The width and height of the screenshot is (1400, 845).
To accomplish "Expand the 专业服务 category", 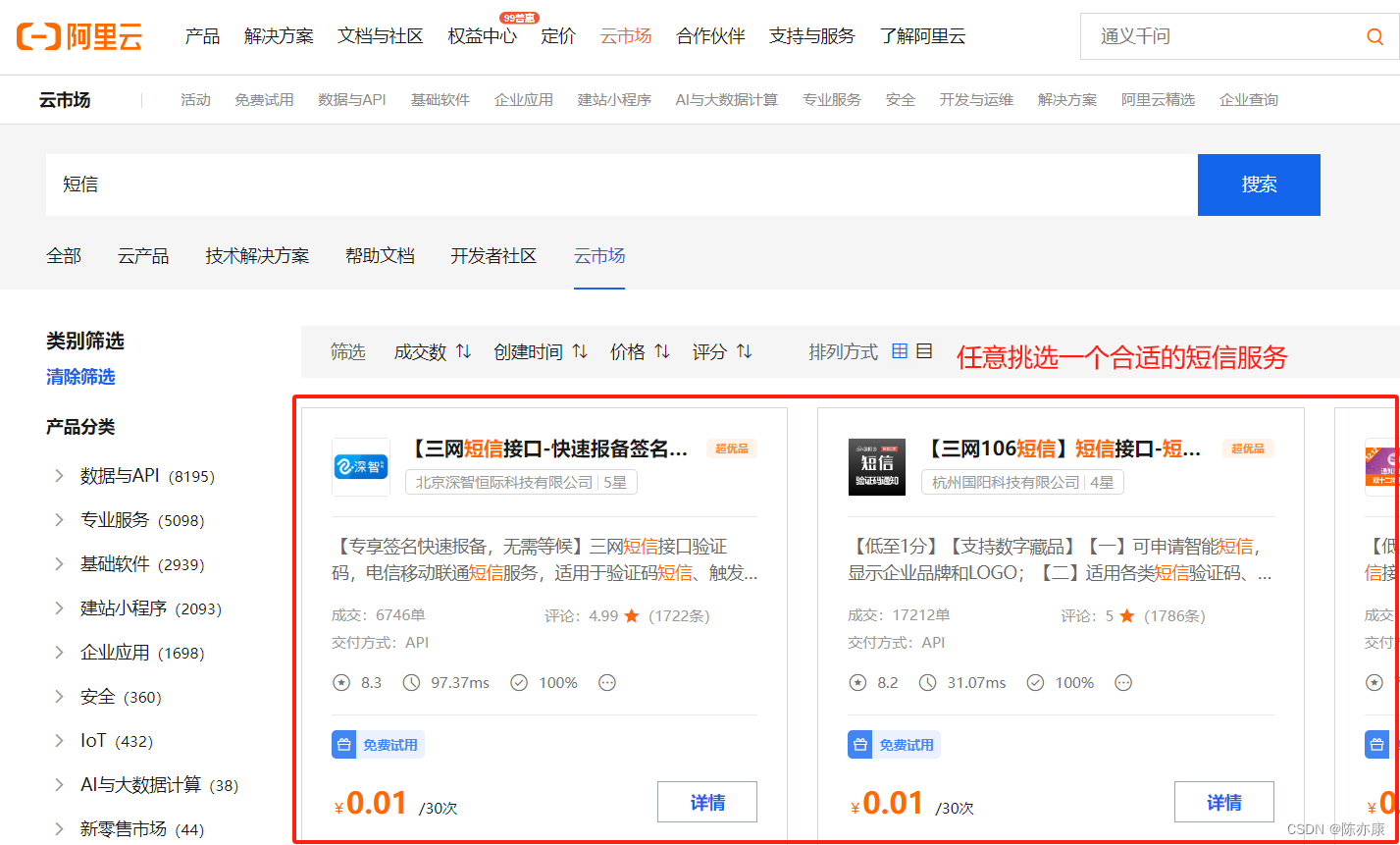I will (59, 520).
